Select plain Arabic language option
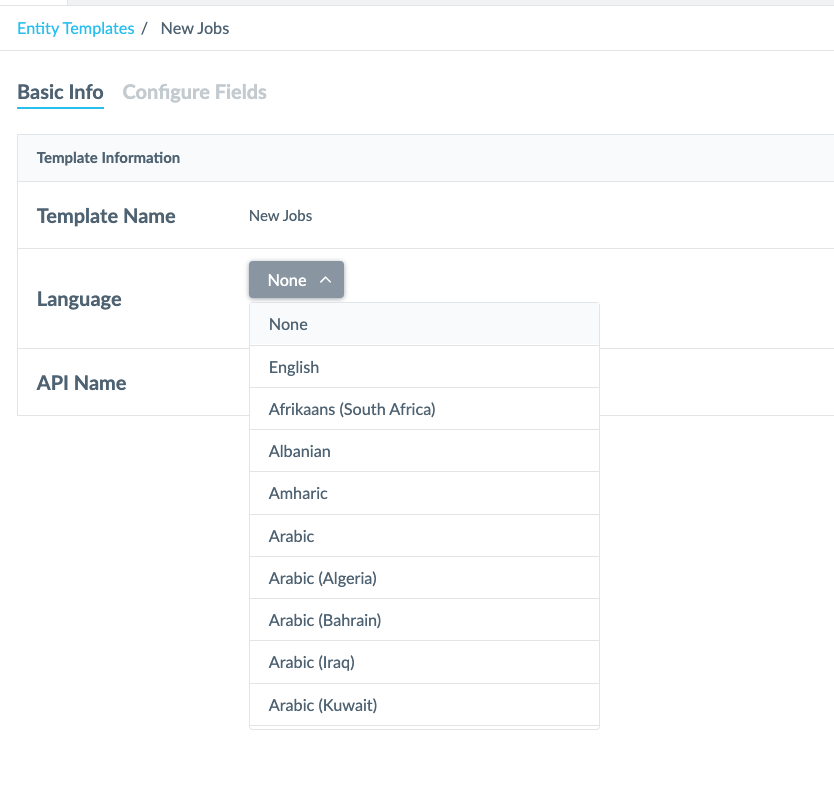The height and width of the screenshot is (793, 834). pos(424,536)
